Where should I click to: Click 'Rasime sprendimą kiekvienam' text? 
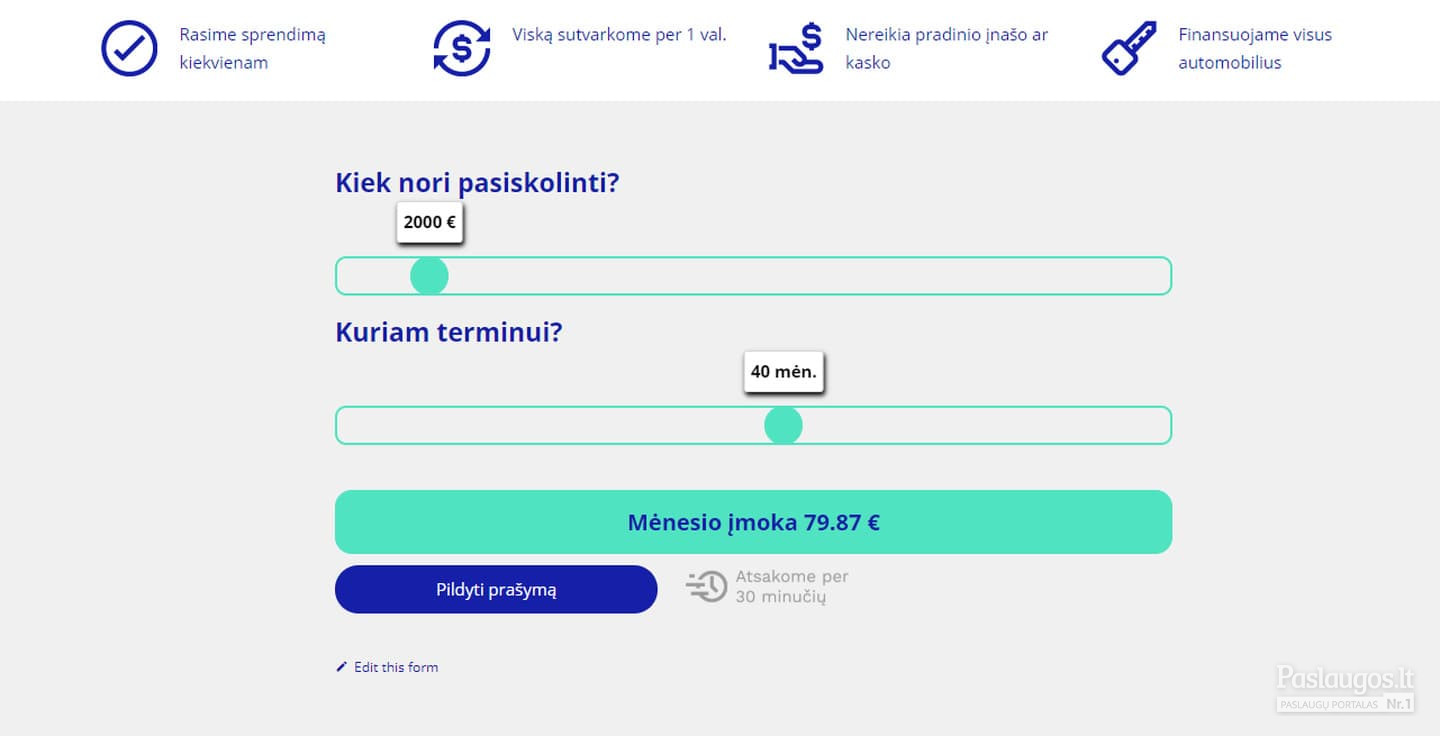tap(253, 48)
